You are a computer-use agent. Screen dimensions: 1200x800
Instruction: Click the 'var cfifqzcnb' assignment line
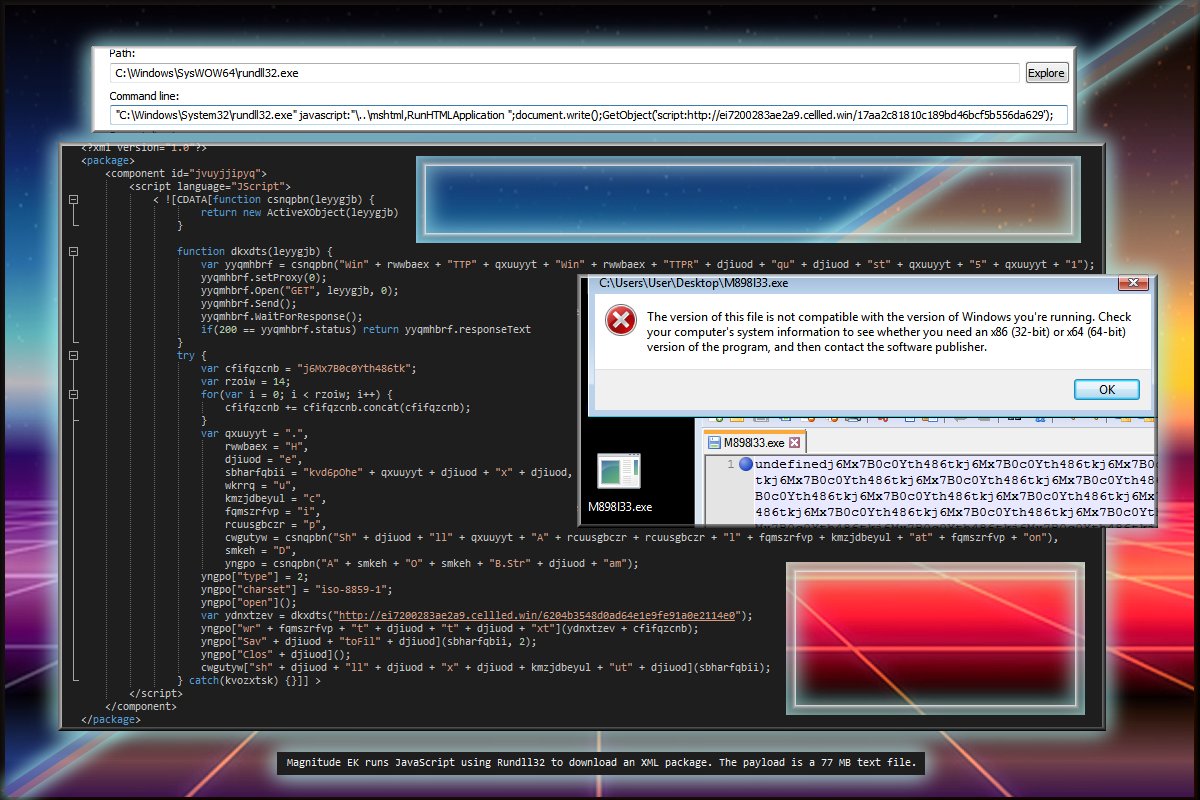[308, 368]
